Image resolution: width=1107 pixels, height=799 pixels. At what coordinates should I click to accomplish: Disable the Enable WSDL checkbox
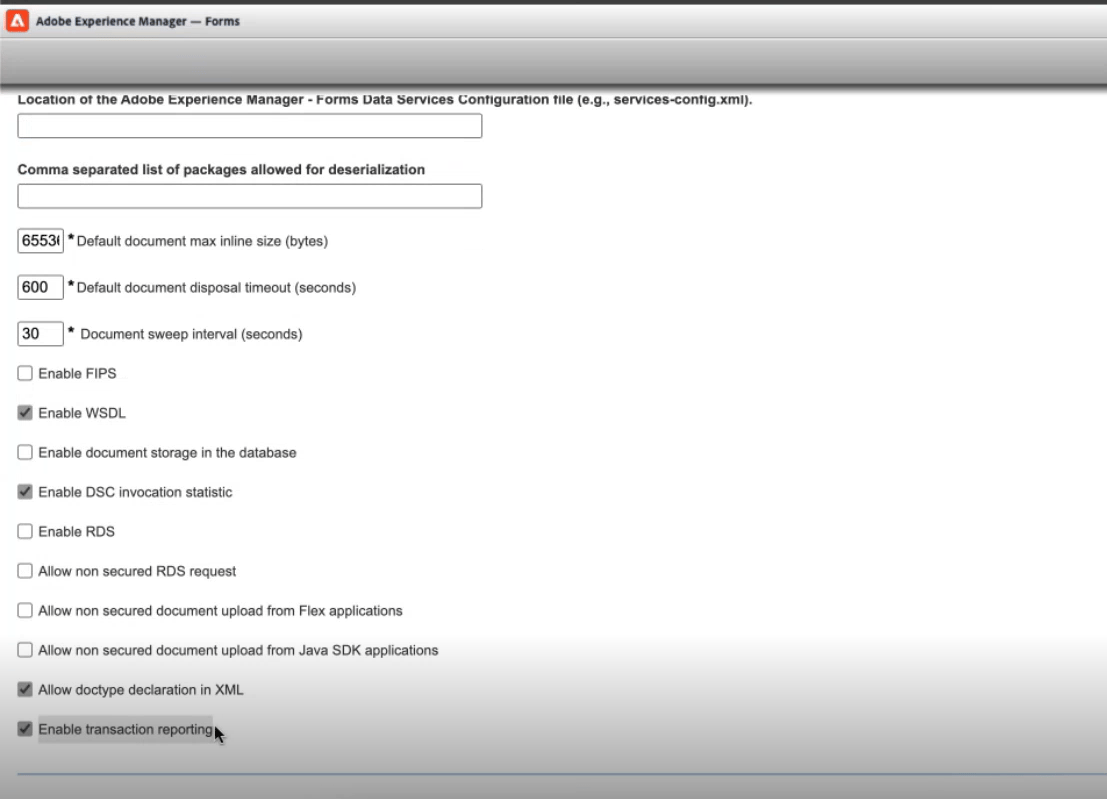24,412
